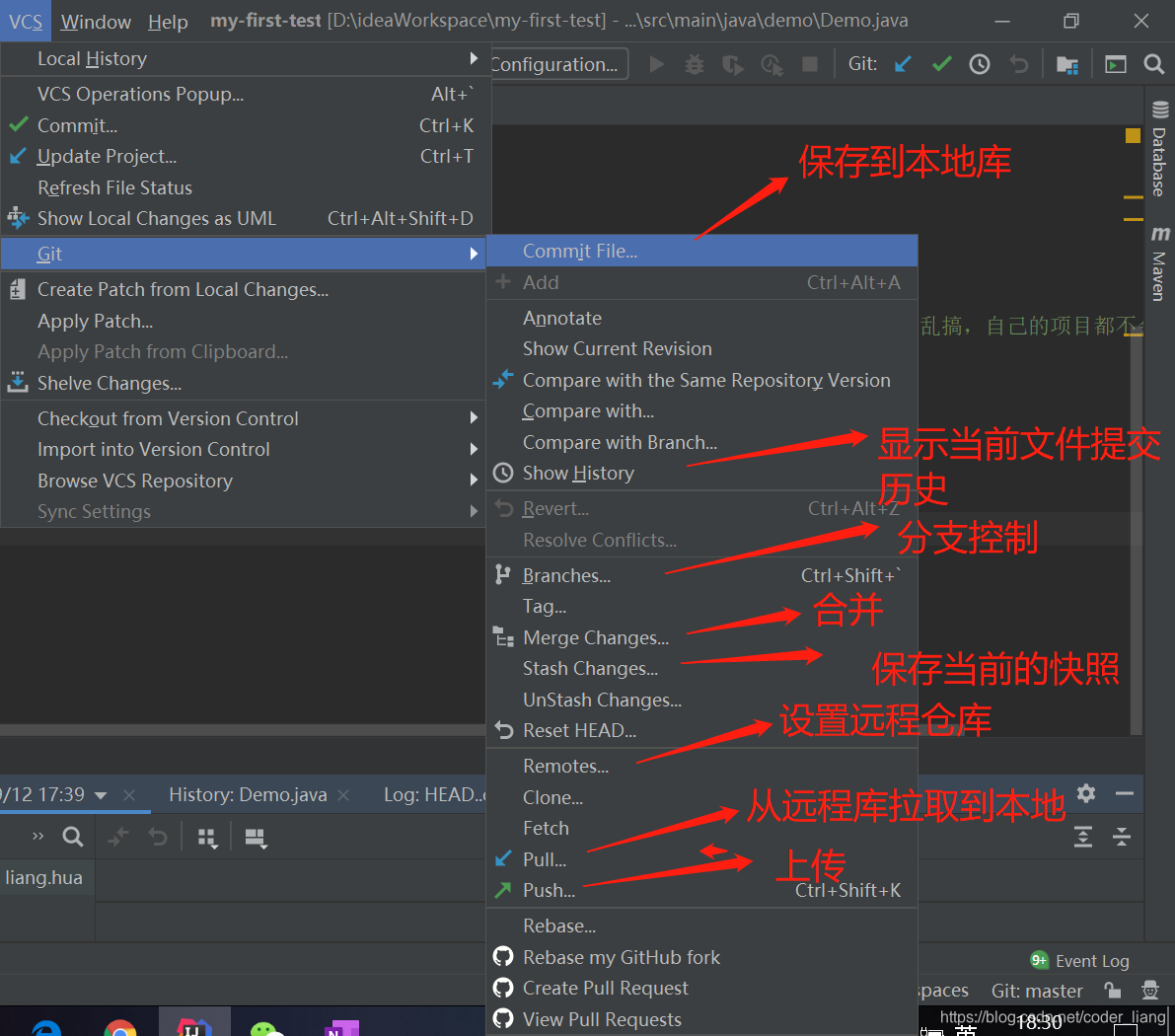Switch to Log: HEAD tab
Viewport: 1175px width, 1036px height.
coord(435,794)
